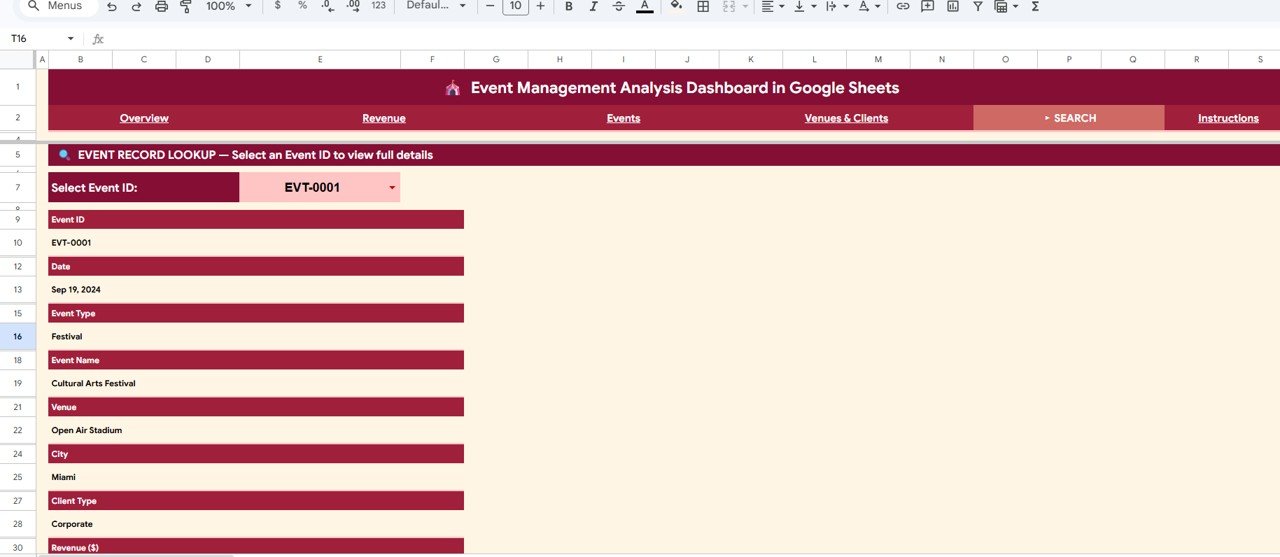Go to the Revenue tab link

(x=384, y=118)
